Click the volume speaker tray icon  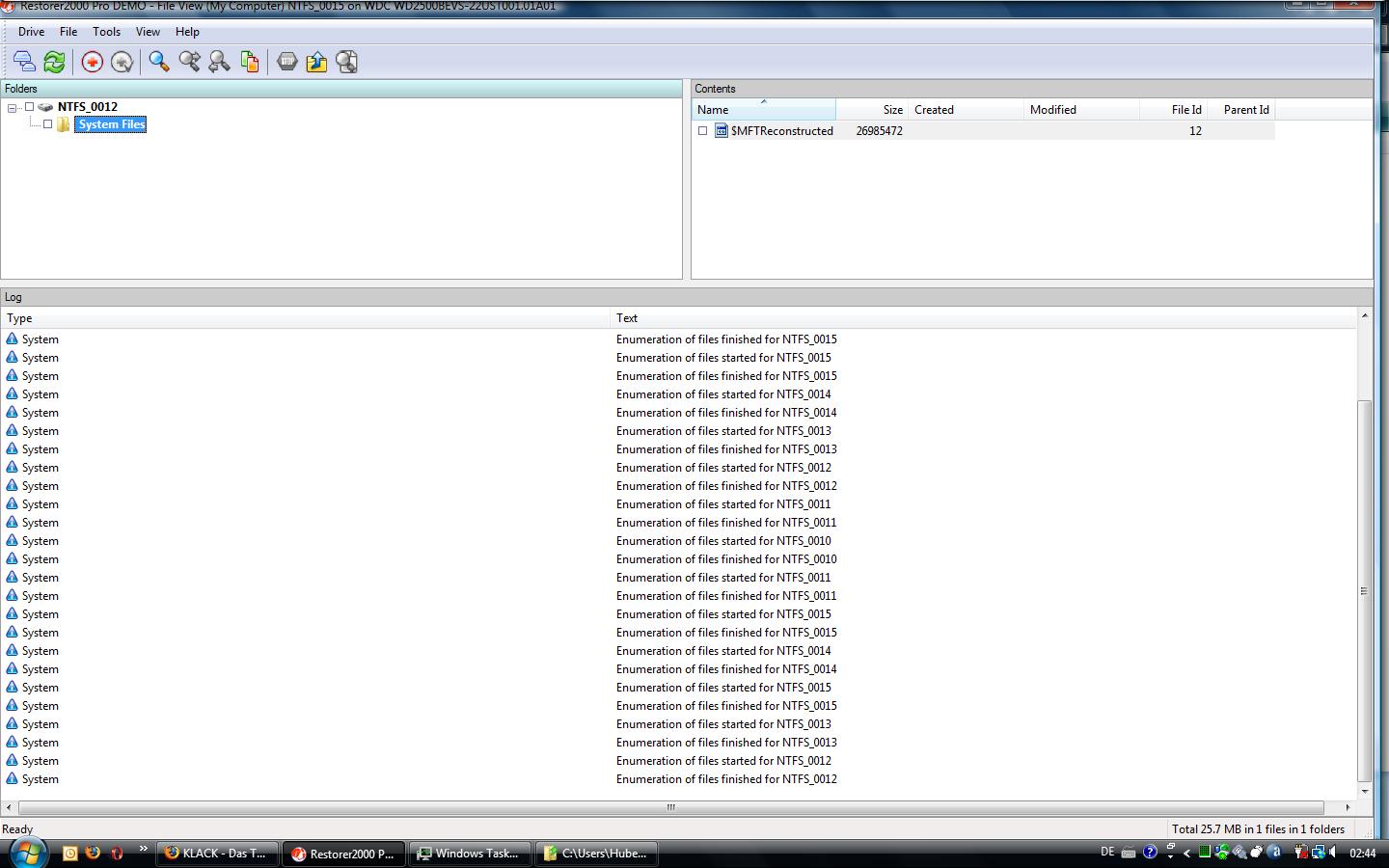[x=1332, y=852]
